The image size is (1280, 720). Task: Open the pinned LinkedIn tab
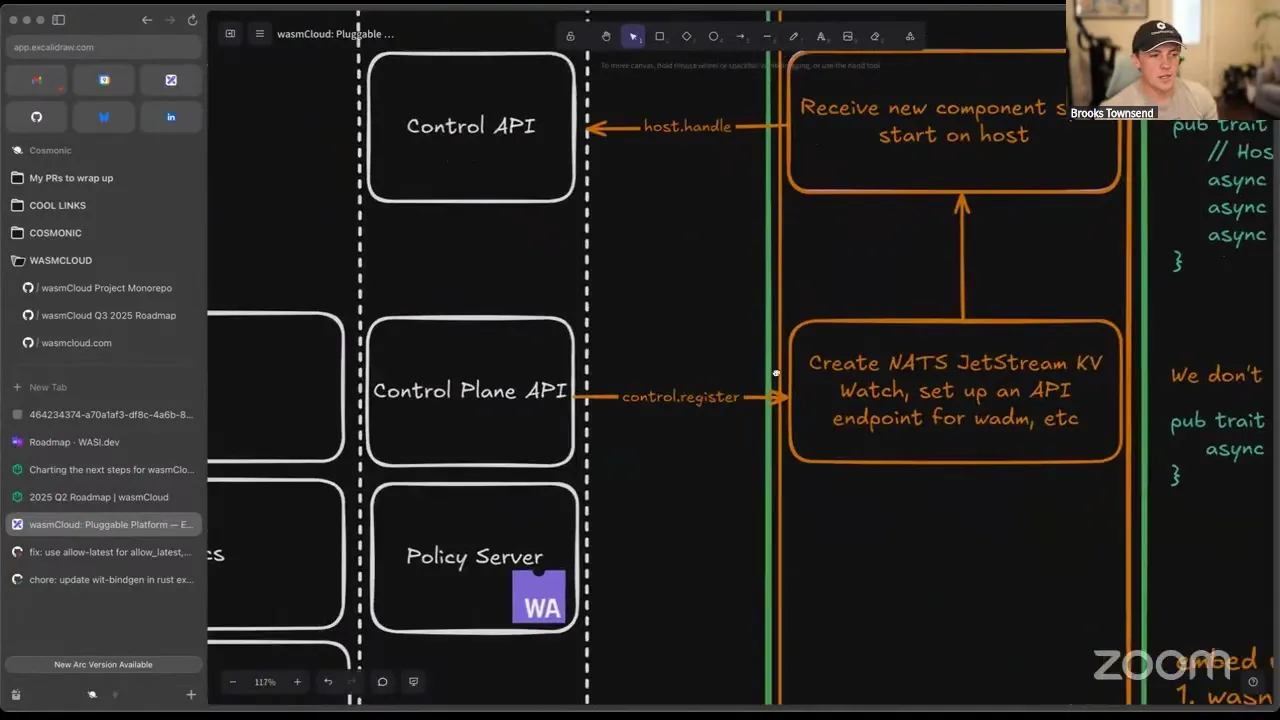[171, 117]
